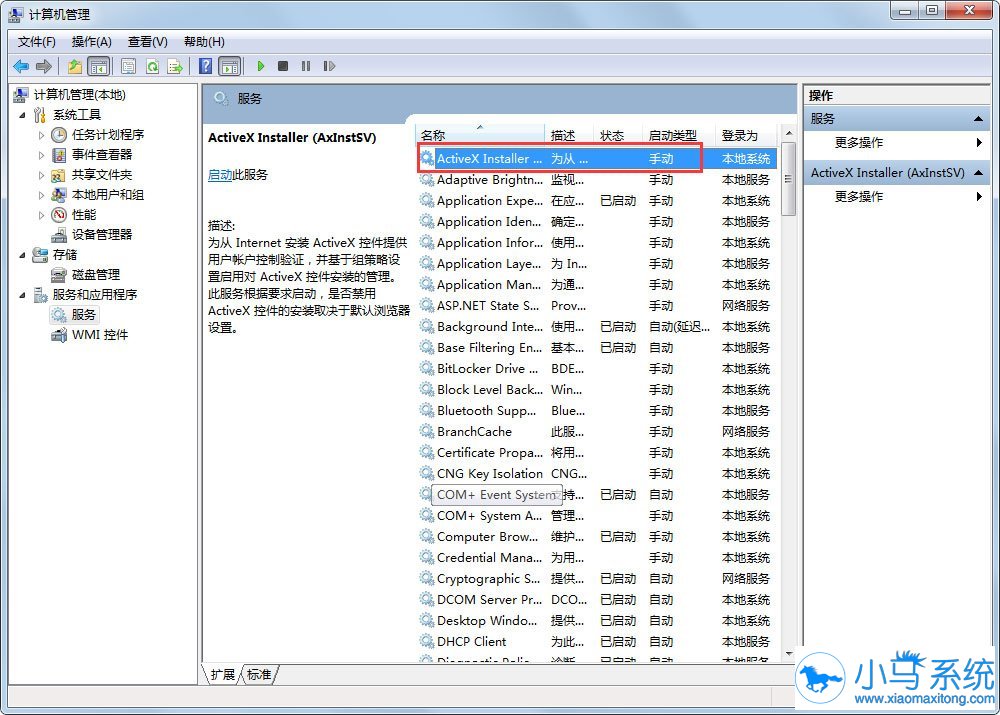Click the gear icon of DHCP Client service
The height and width of the screenshot is (715, 1000).
(427, 641)
